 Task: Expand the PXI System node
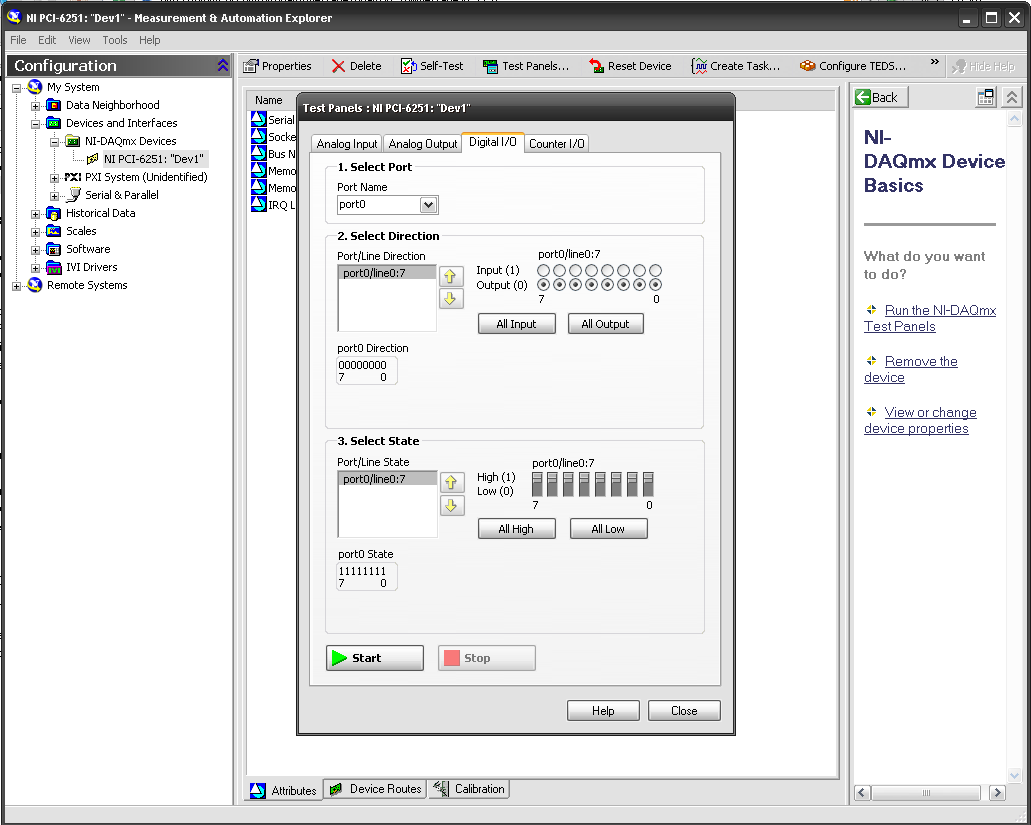55,177
